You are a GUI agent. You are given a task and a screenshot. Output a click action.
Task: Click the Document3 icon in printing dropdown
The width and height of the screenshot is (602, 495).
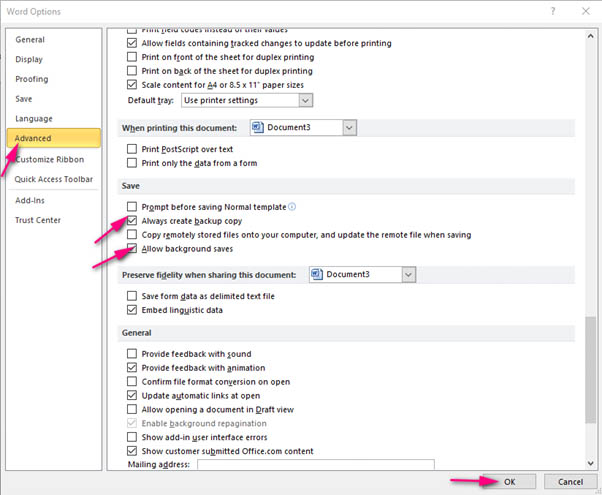[258, 127]
